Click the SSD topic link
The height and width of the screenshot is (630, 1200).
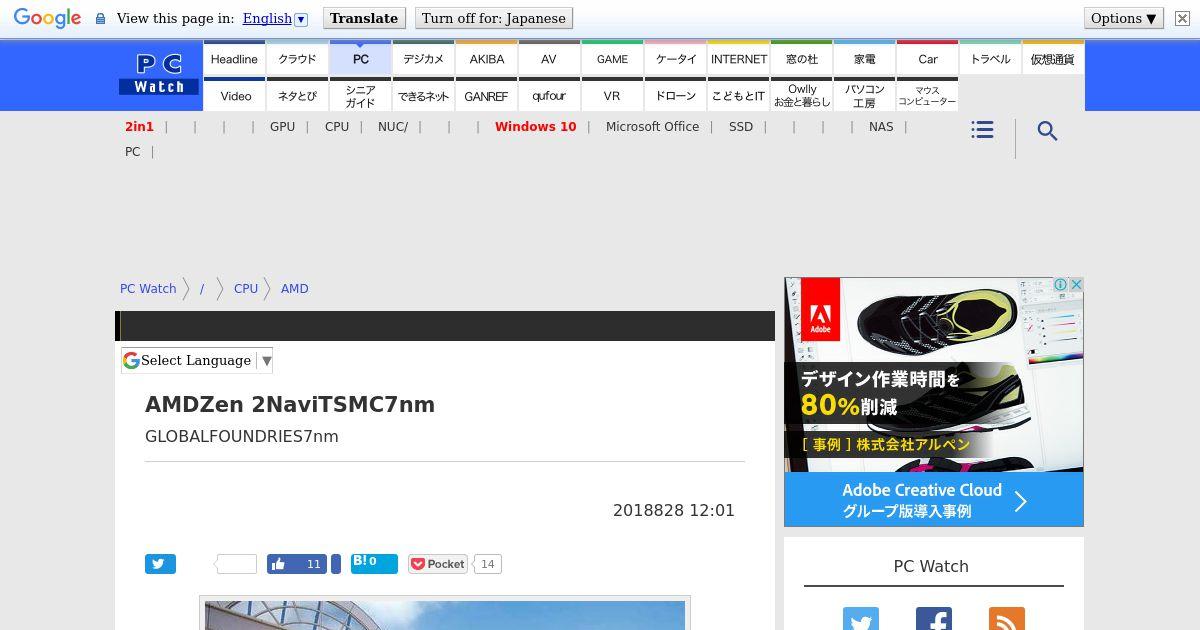coord(741,127)
